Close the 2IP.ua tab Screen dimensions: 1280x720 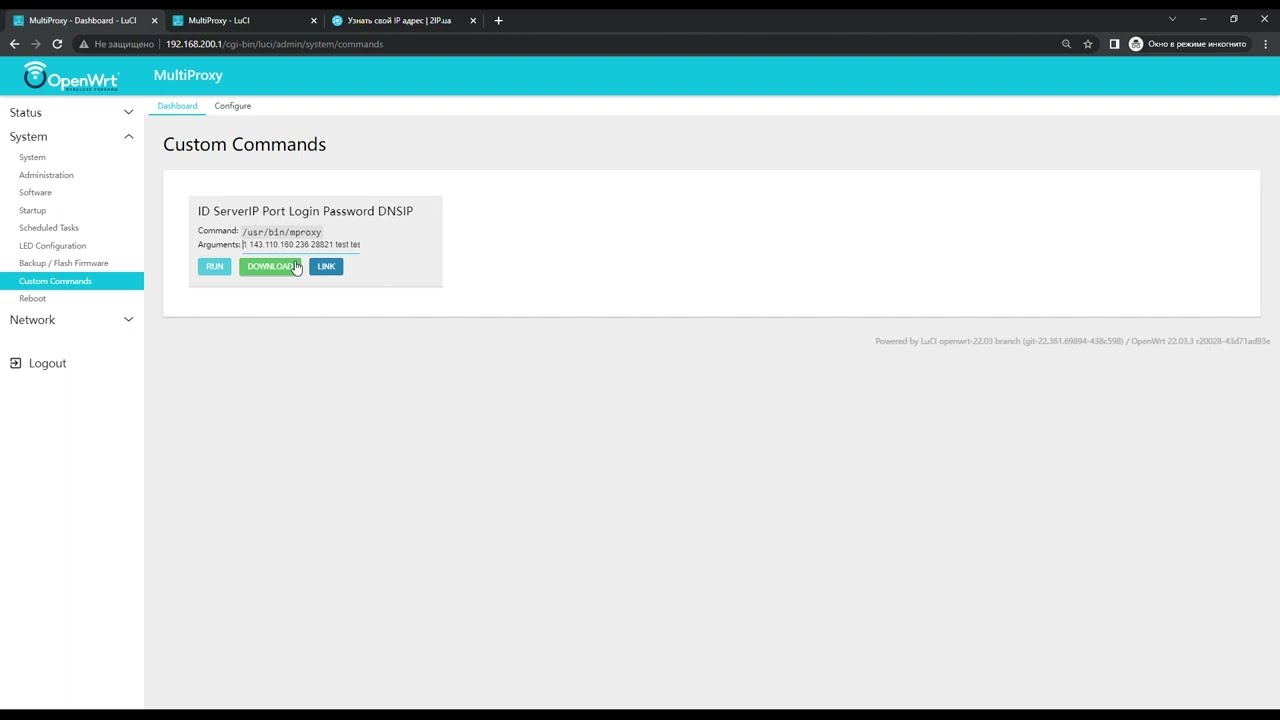pyautogui.click(x=472, y=20)
